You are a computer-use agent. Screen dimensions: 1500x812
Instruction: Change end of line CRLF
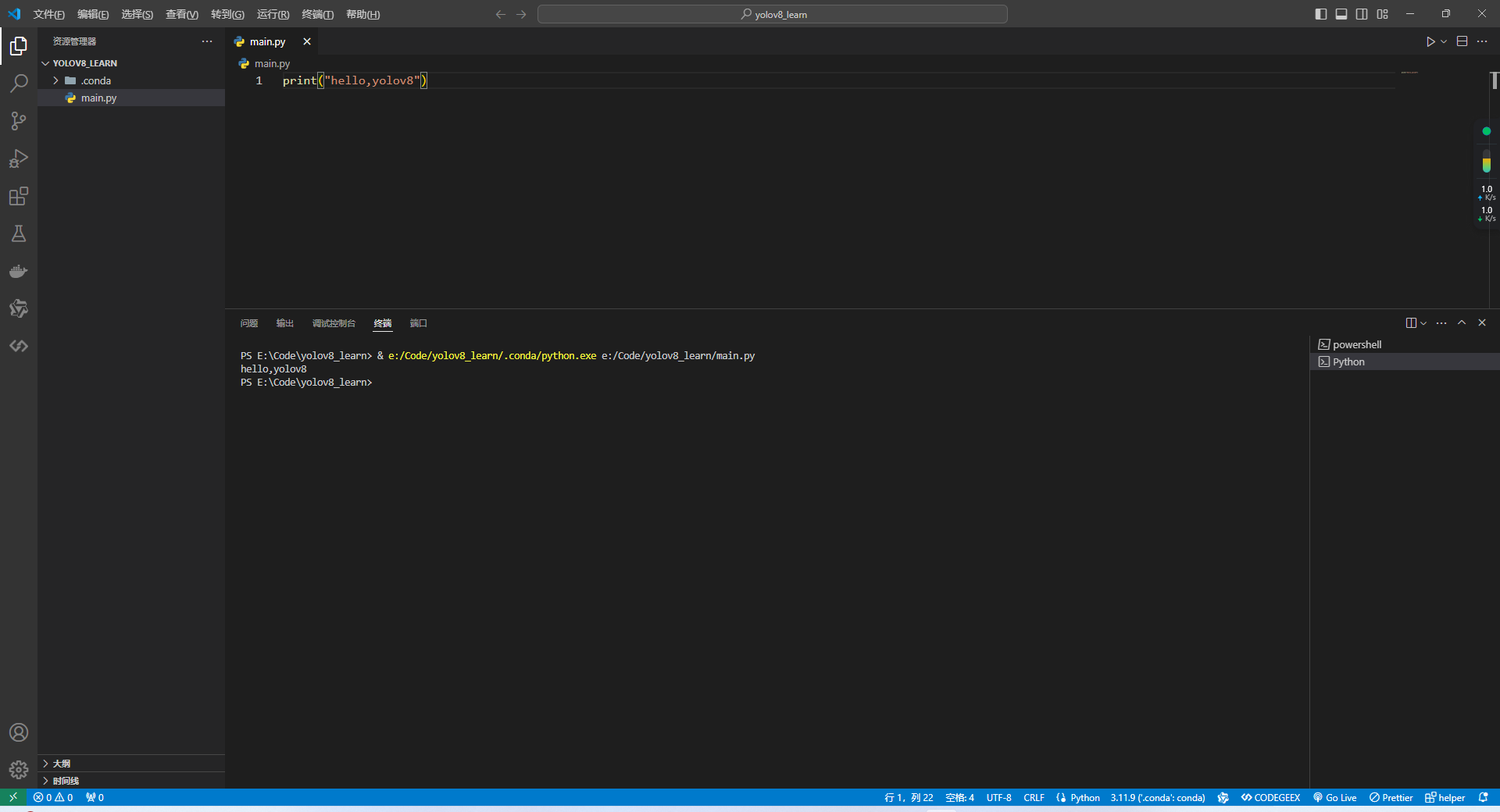(1034, 797)
